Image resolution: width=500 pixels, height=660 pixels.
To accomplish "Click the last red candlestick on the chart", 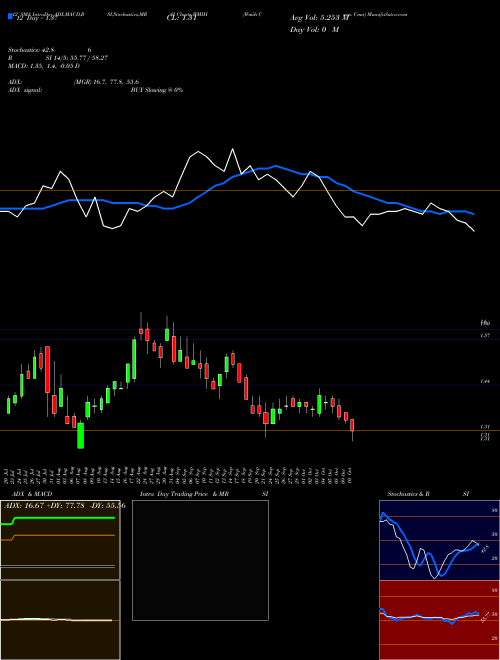I will (352, 428).
